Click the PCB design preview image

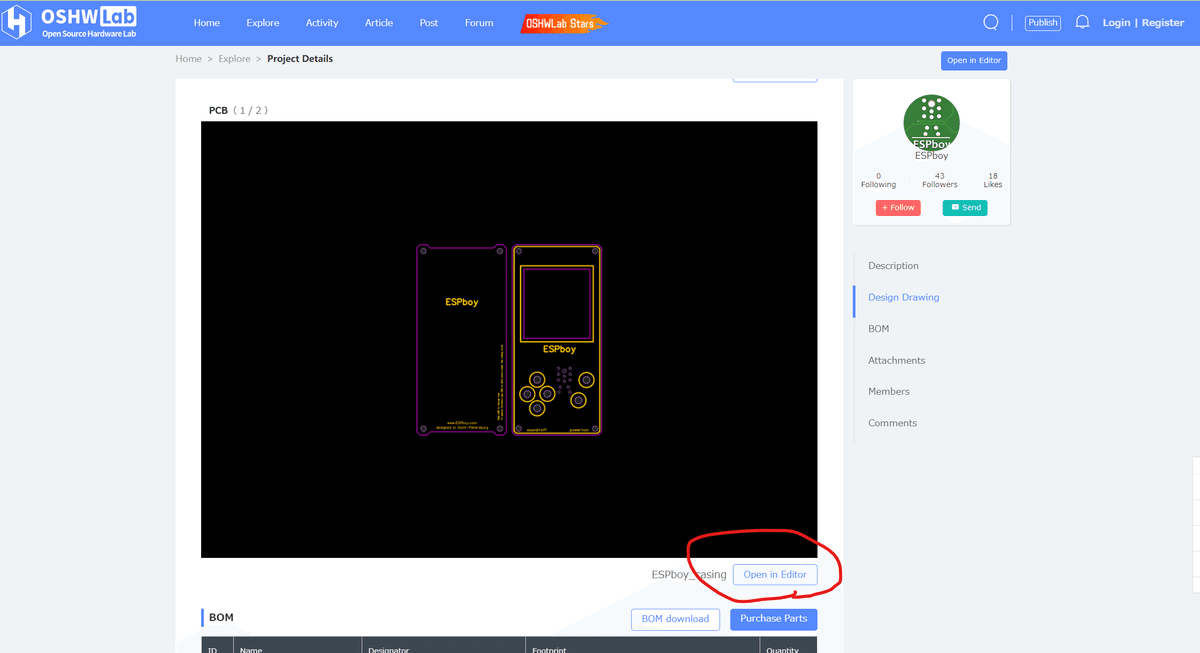click(x=509, y=339)
